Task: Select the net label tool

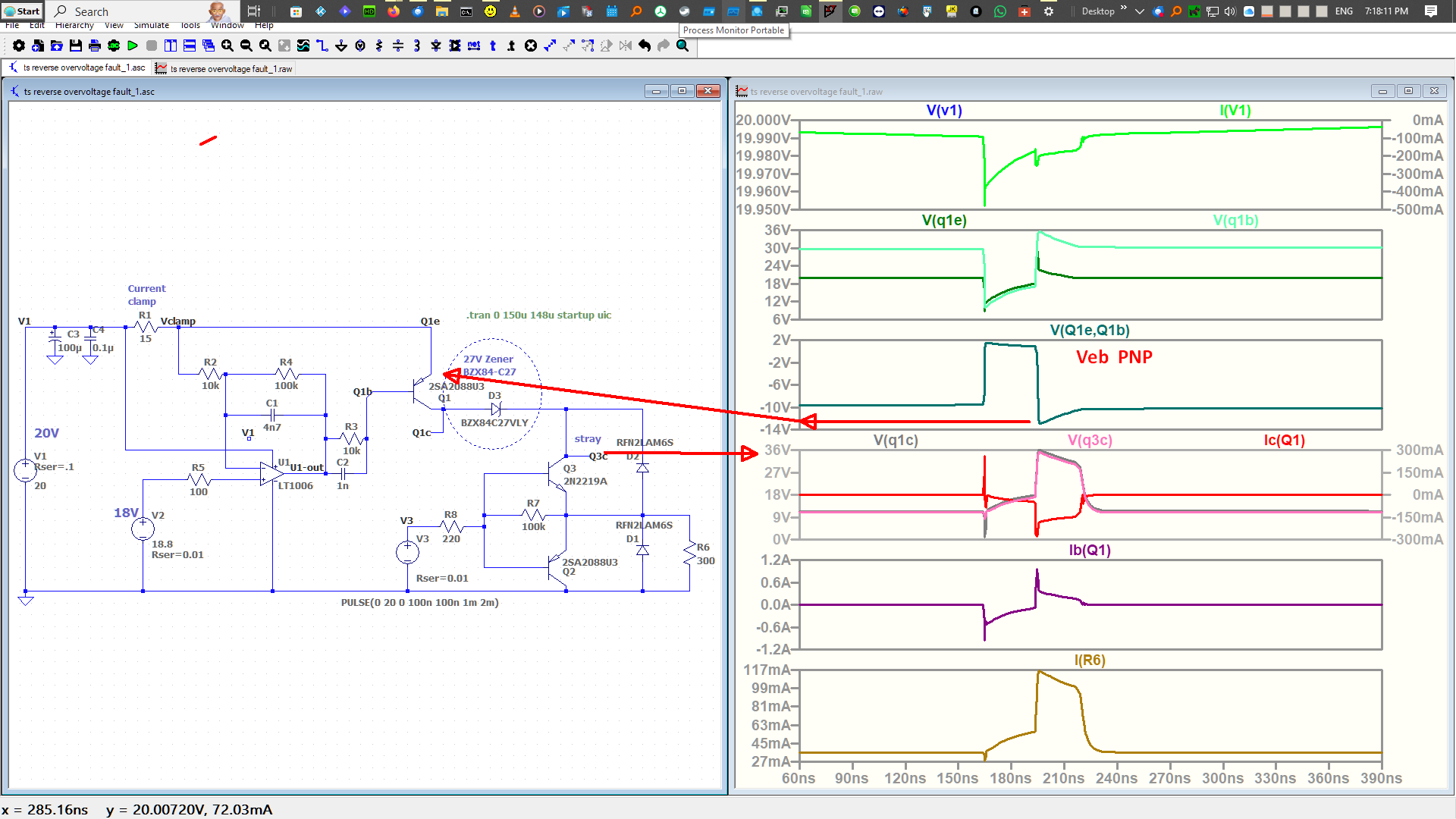Action: 474,45
